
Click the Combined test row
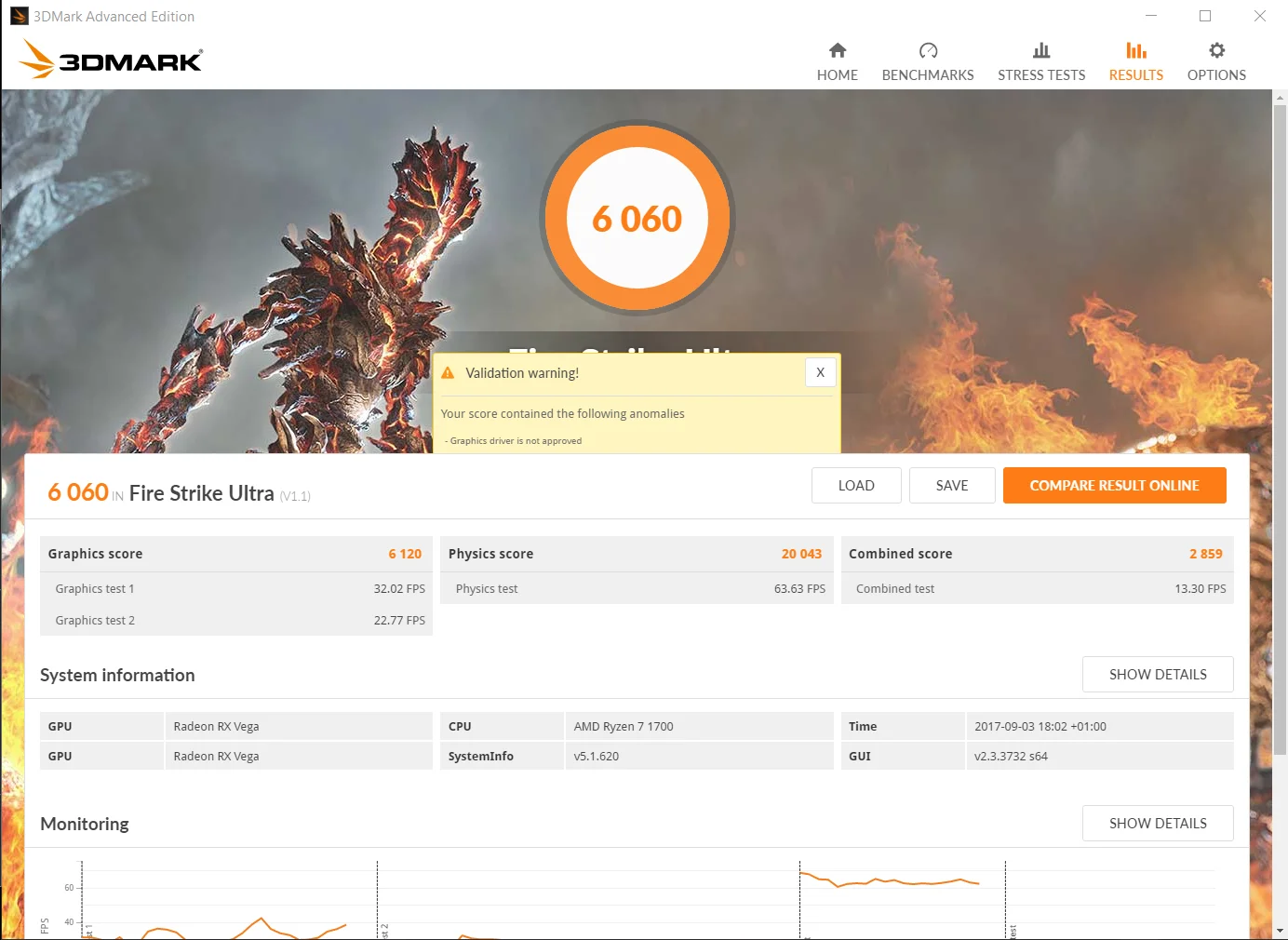1038,588
